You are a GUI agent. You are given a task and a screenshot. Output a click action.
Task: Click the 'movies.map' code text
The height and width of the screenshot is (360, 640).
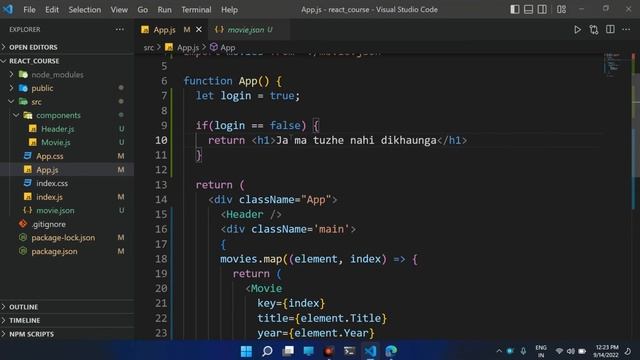[251, 259]
